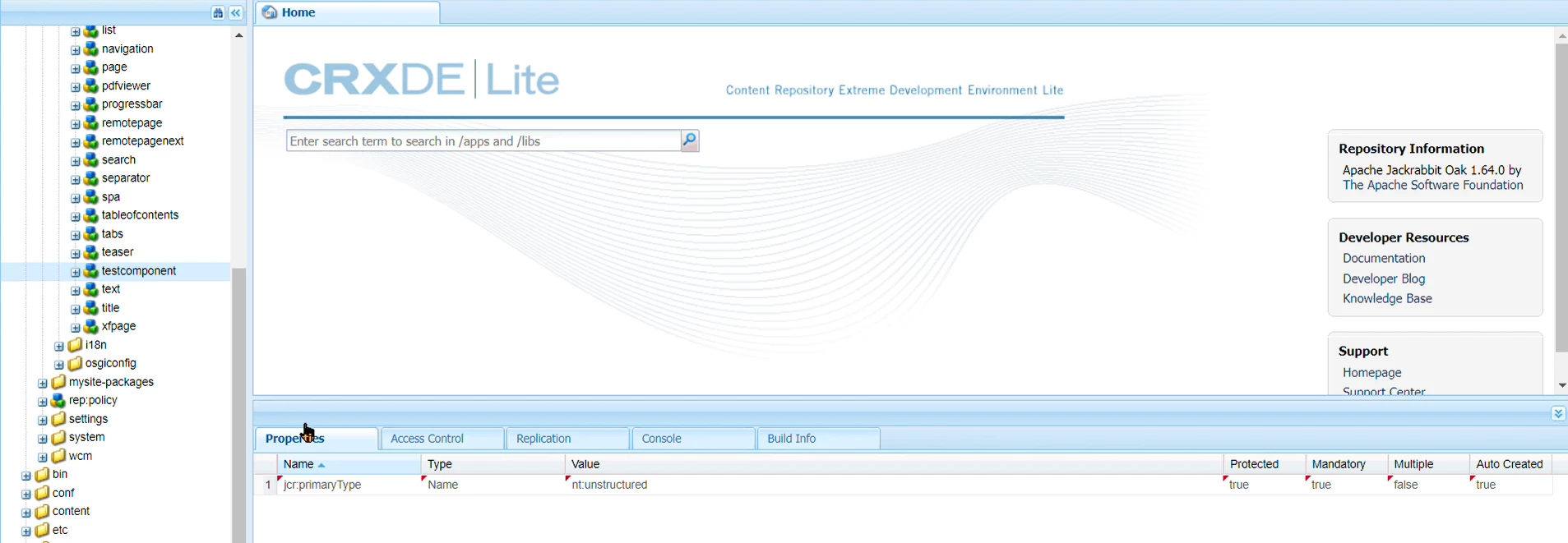Viewport: 1568px width, 543px height.
Task: Open the Replication tab
Action: pos(568,439)
